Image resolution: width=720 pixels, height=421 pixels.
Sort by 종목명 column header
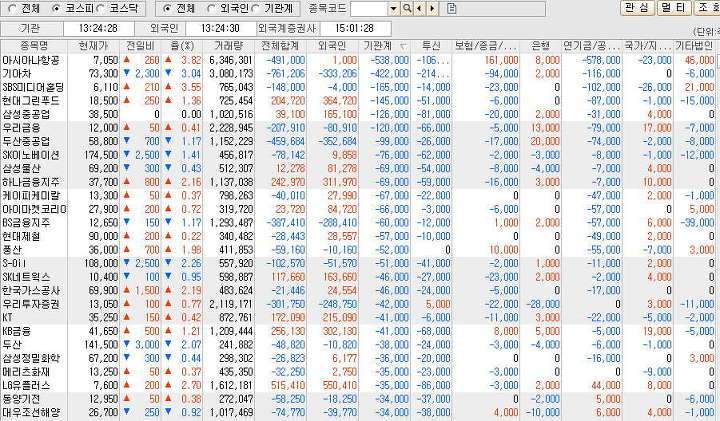coord(34,46)
